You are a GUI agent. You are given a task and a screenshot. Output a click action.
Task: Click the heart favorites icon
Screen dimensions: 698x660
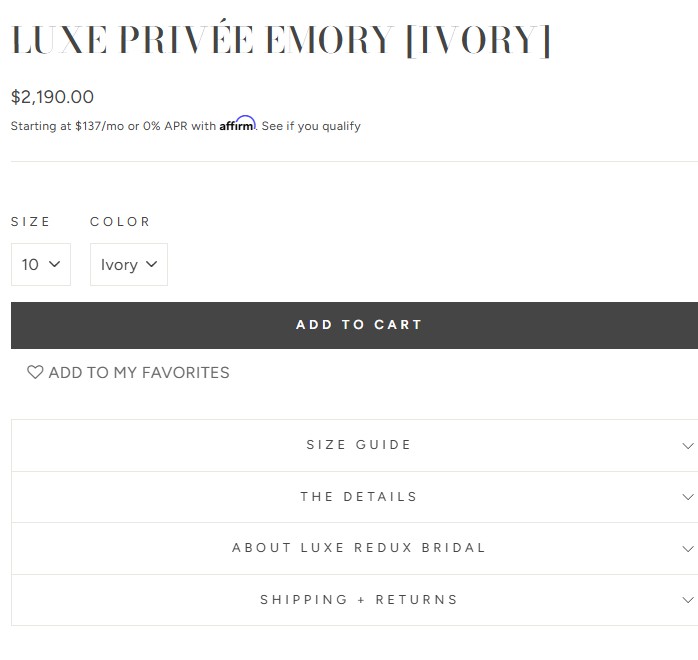point(35,372)
